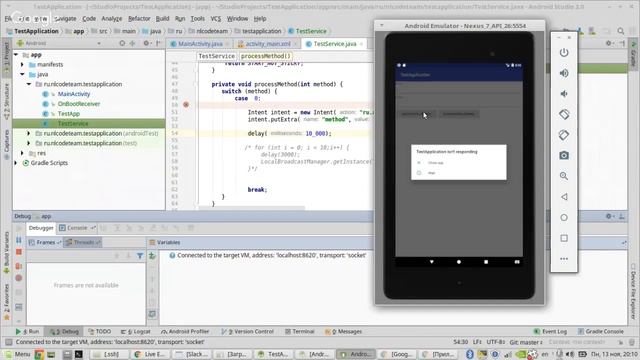This screenshot has width=640, height=360.
Task: Open Event Log button
Action: [550, 332]
